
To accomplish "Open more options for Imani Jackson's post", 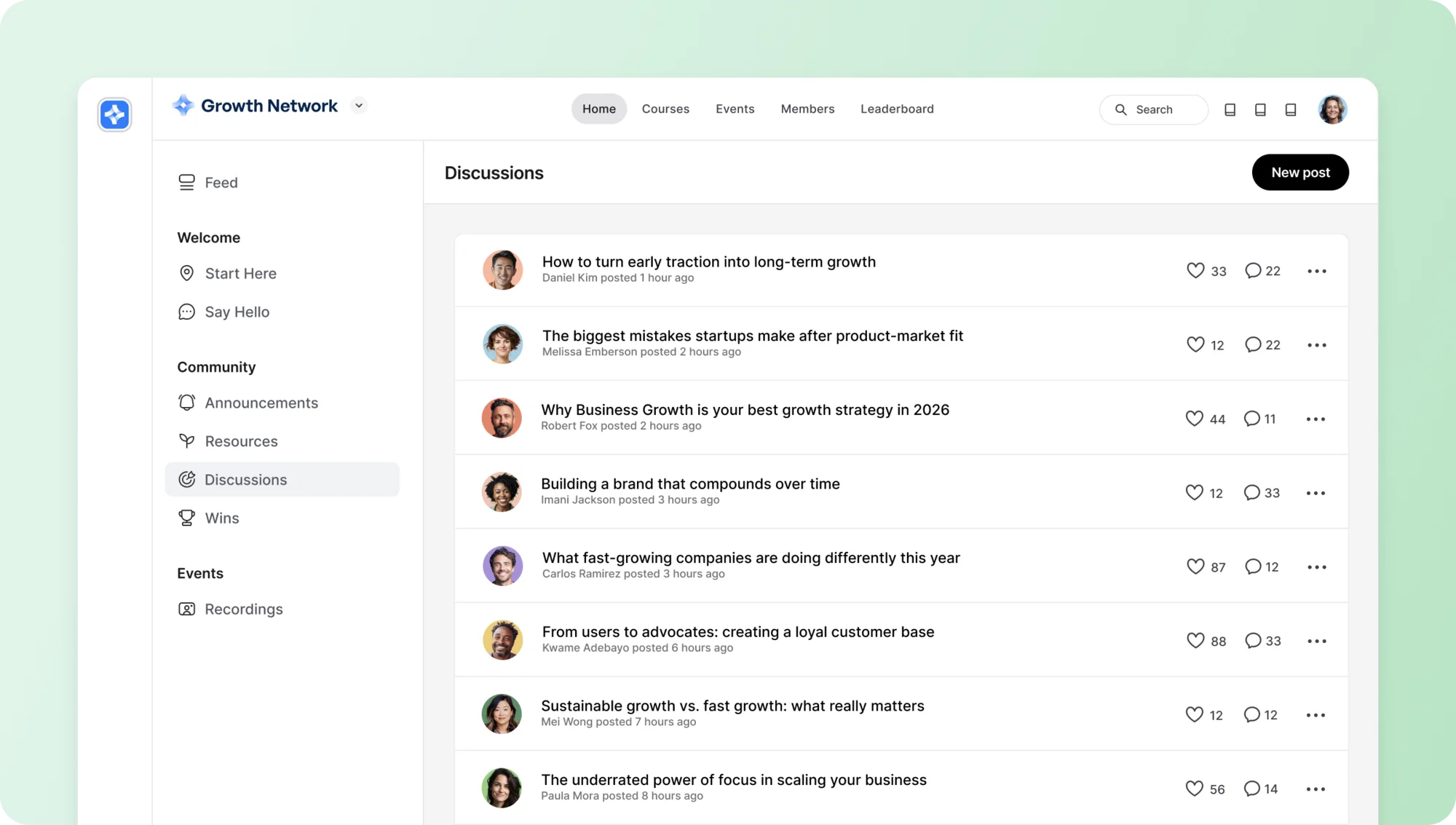I will [1315, 493].
